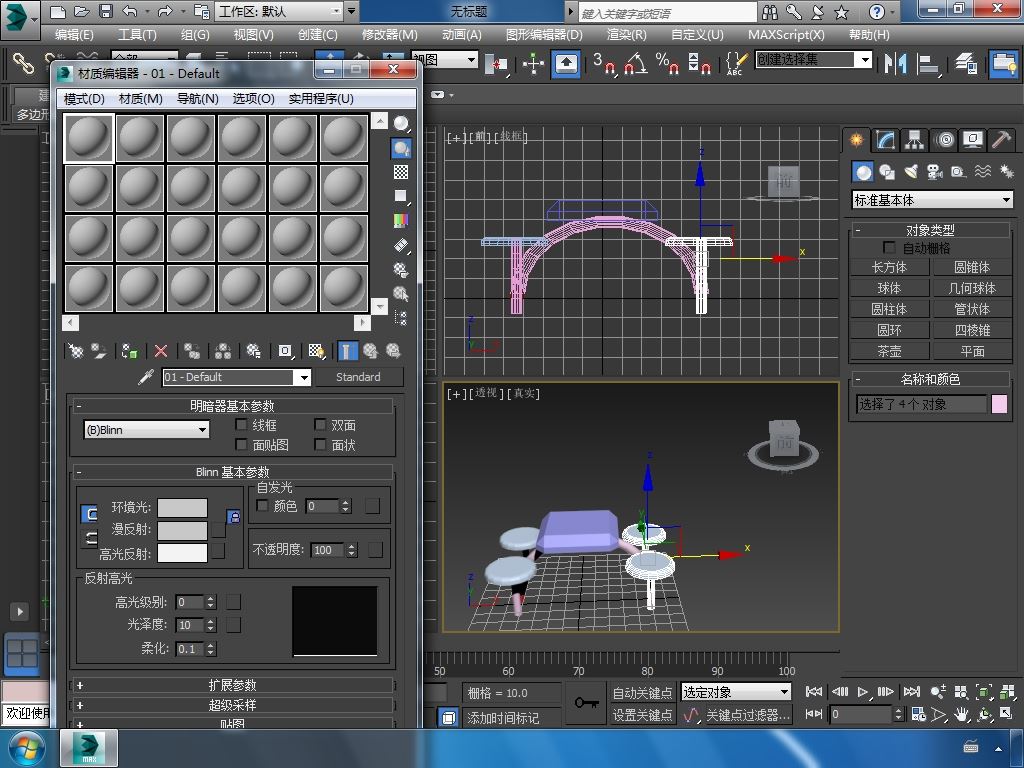
Task: Click the 设置关键点 button
Action: coord(642,715)
